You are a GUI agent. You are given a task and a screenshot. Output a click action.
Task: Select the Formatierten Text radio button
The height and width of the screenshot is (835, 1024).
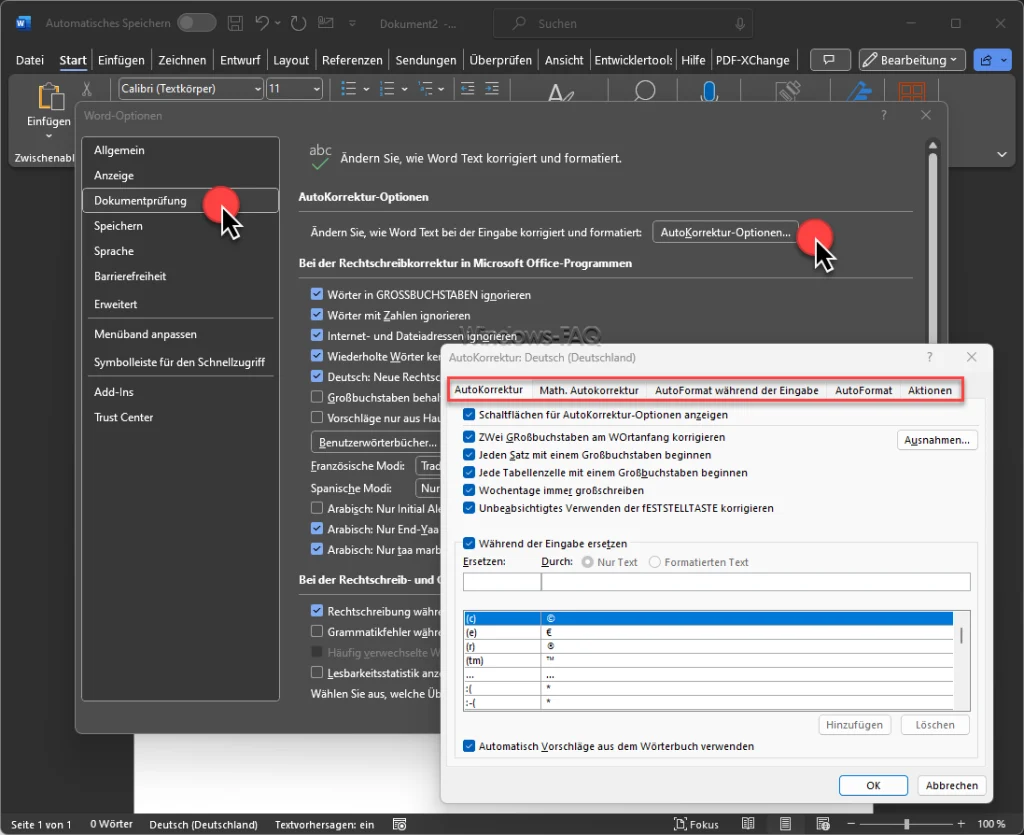(655, 562)
